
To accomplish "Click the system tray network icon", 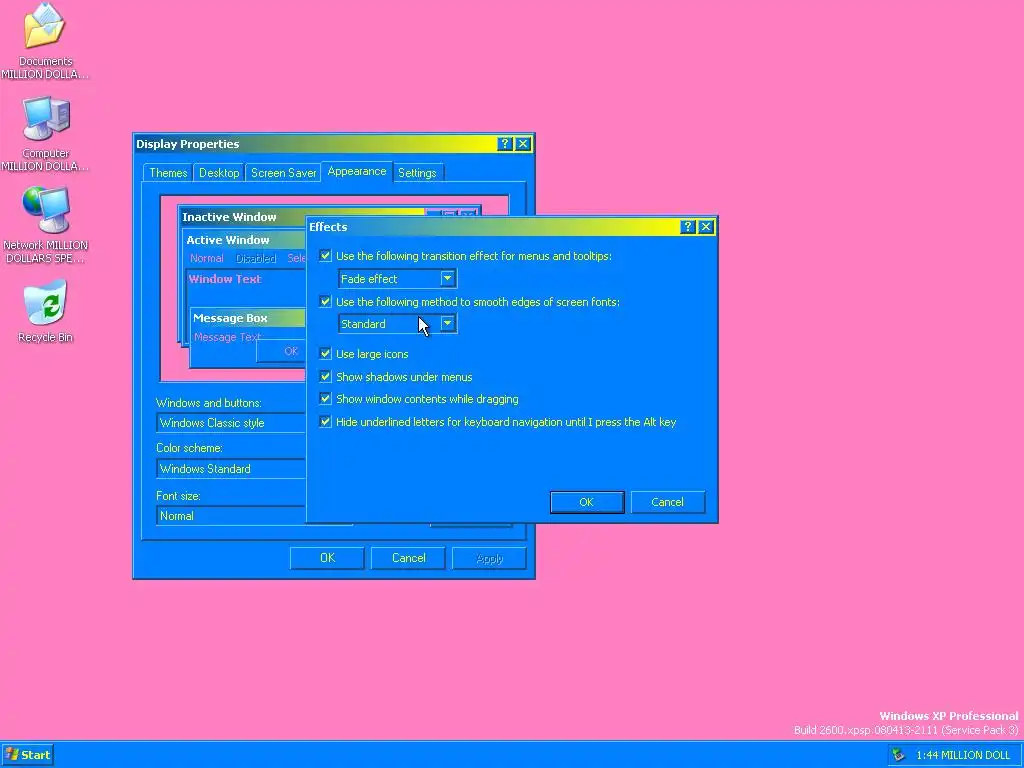I will (x=899, y=755).
